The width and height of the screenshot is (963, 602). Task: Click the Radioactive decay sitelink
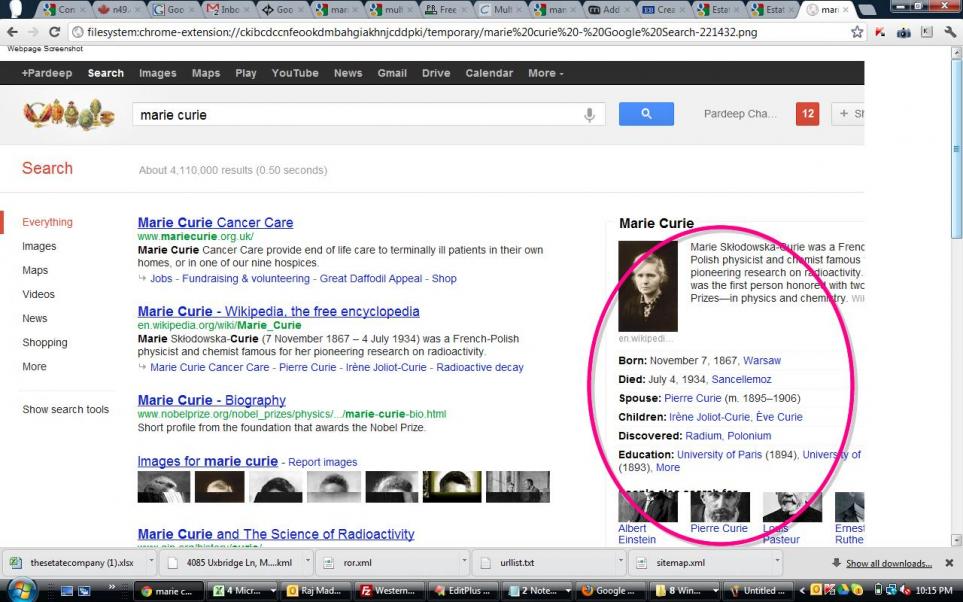(x=480, y=367)
